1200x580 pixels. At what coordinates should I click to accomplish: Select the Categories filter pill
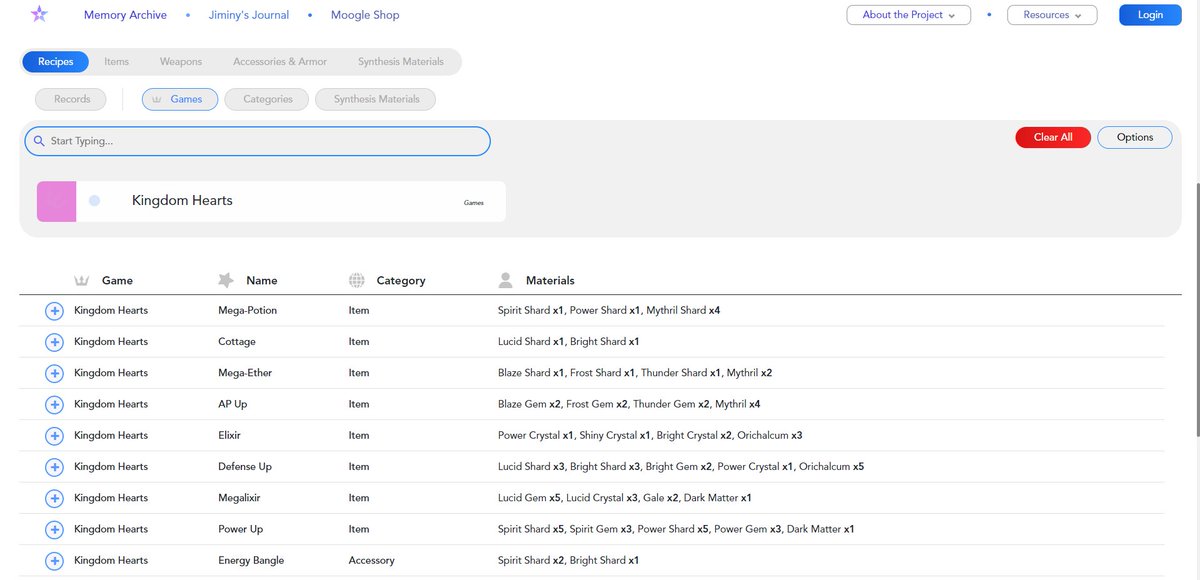coord(267,99)
